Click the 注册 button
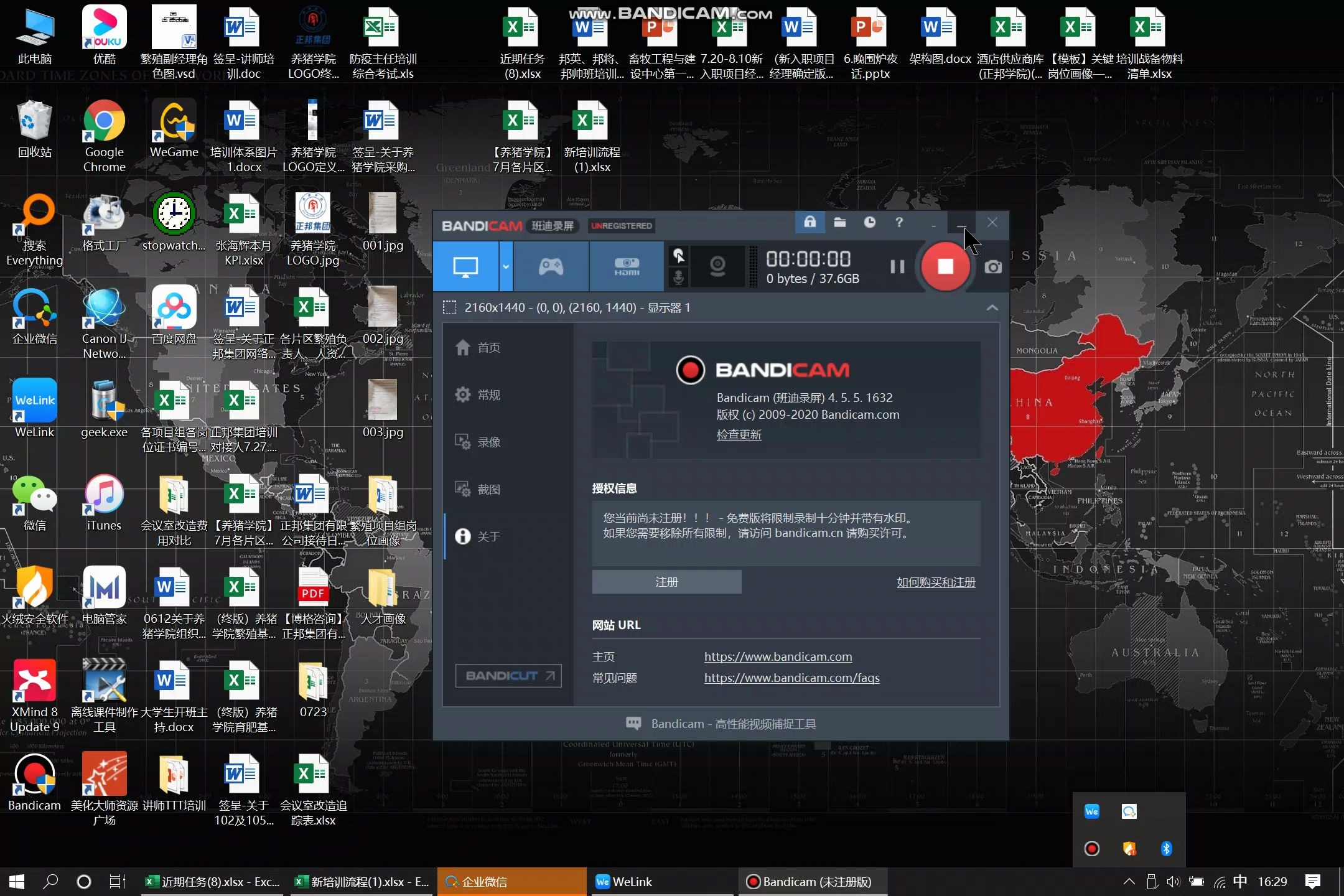This screenshot has height=896, width=1344. coord(666,582)
